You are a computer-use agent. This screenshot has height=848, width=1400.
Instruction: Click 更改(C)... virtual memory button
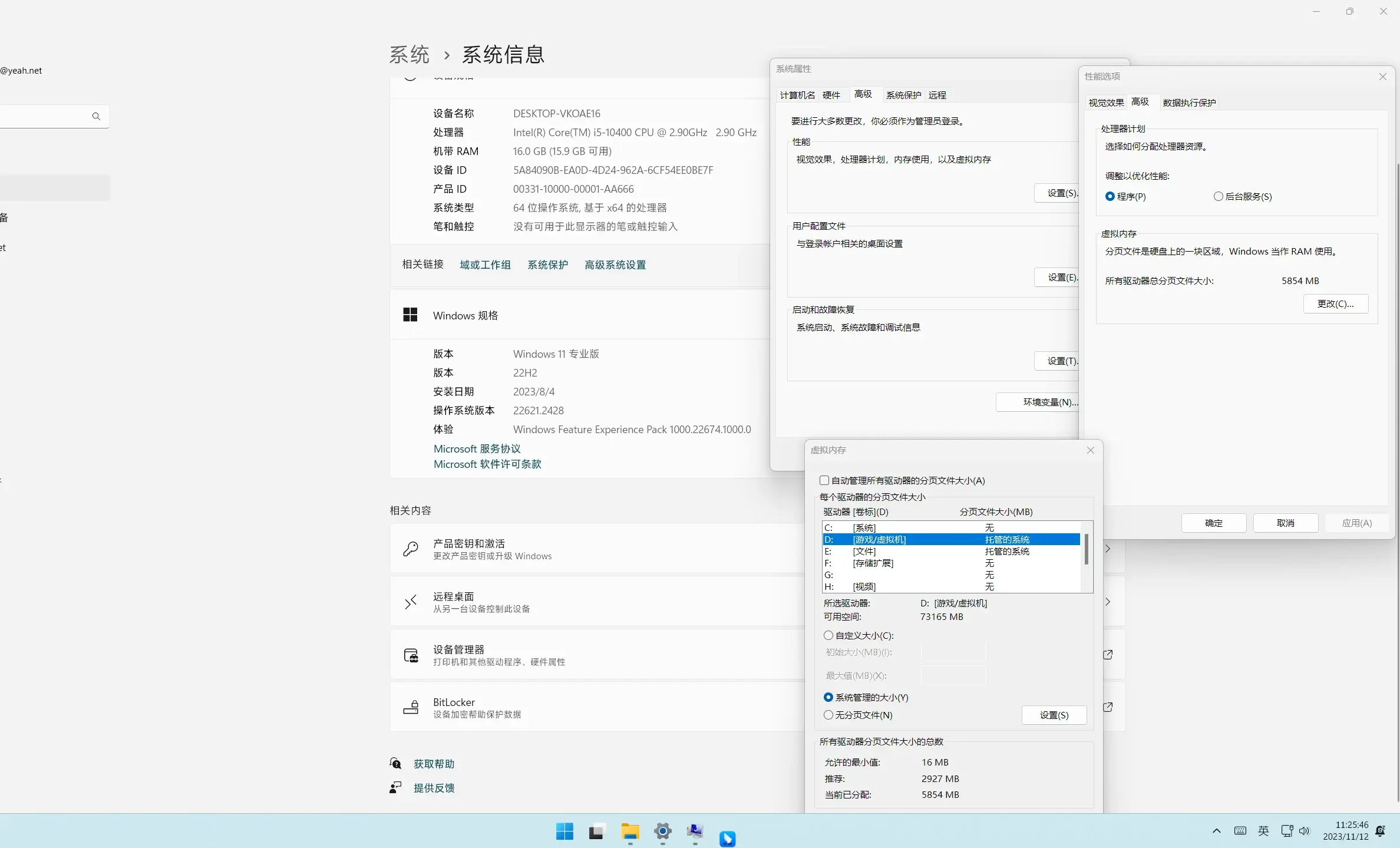pyautogui.click(x=1336, y=304)
